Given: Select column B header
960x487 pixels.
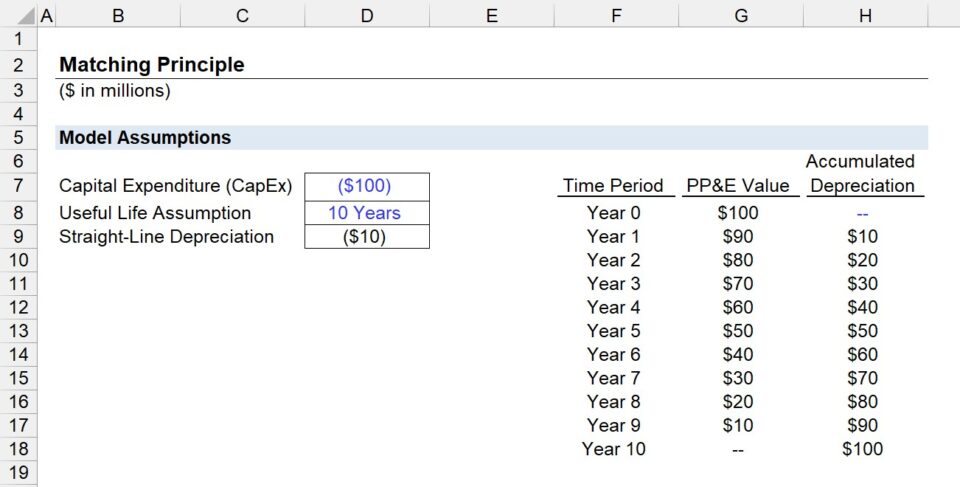Looking at the screenshot, I should [118, 15].
